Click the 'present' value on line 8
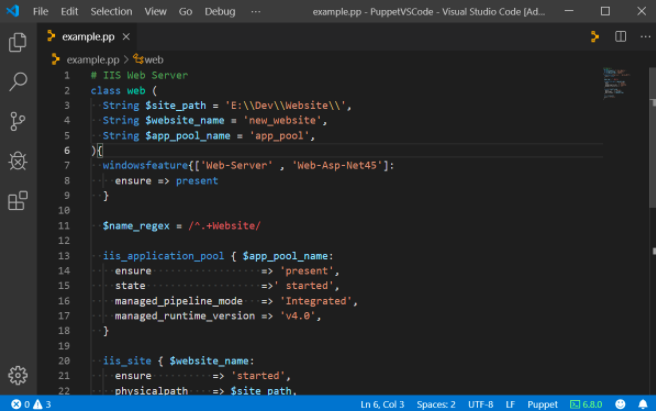656x414 pixels. (197, 181)
